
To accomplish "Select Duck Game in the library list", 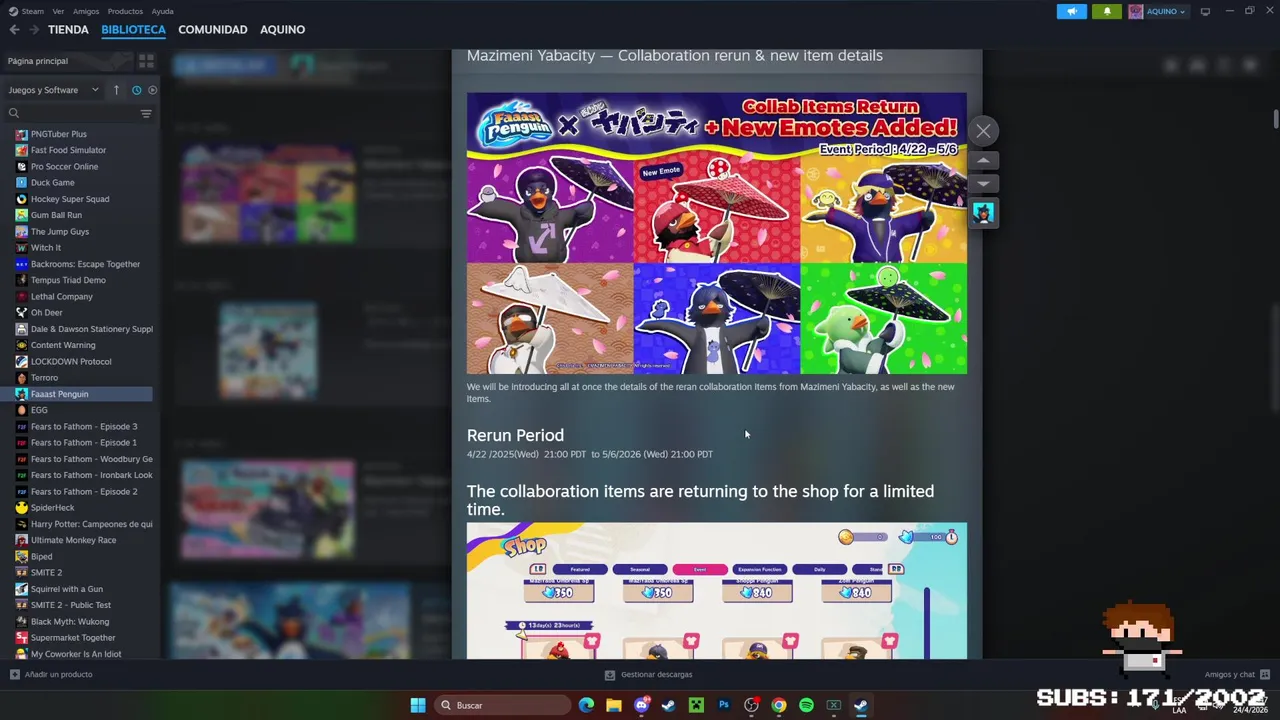I will (52, 183).
